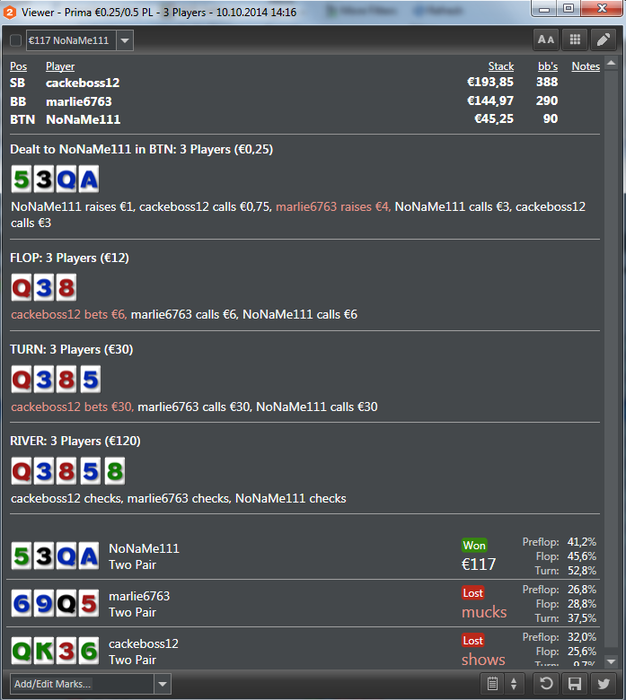The height and width of the screenshot is (700, 626).
Task: Open the grid layout view icon
Action: [575, 40]
